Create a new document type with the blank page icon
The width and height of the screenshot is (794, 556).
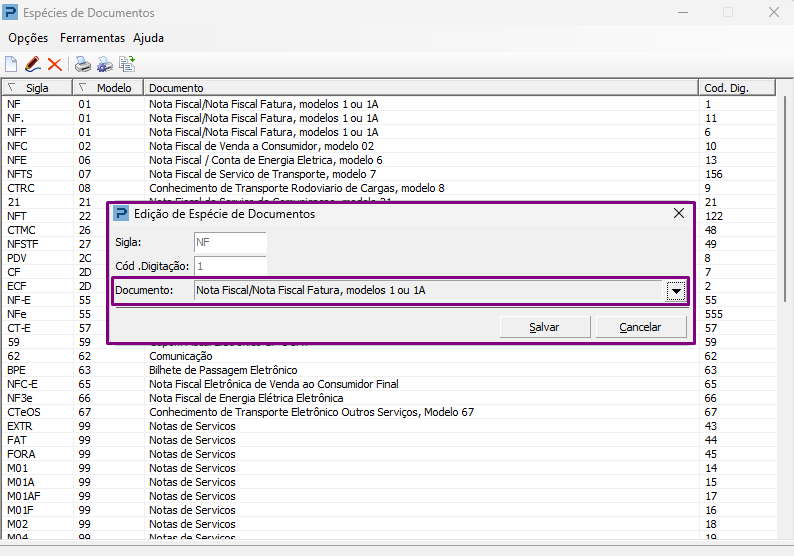[11, 64]
